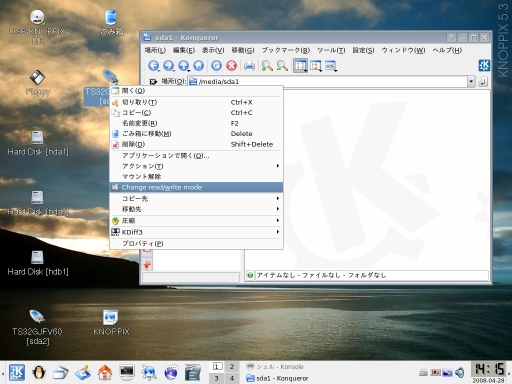Select TS32GJFV60 [sda2] desktop icon
This screenshot has width=512, height=384.
tap(37, 327)
